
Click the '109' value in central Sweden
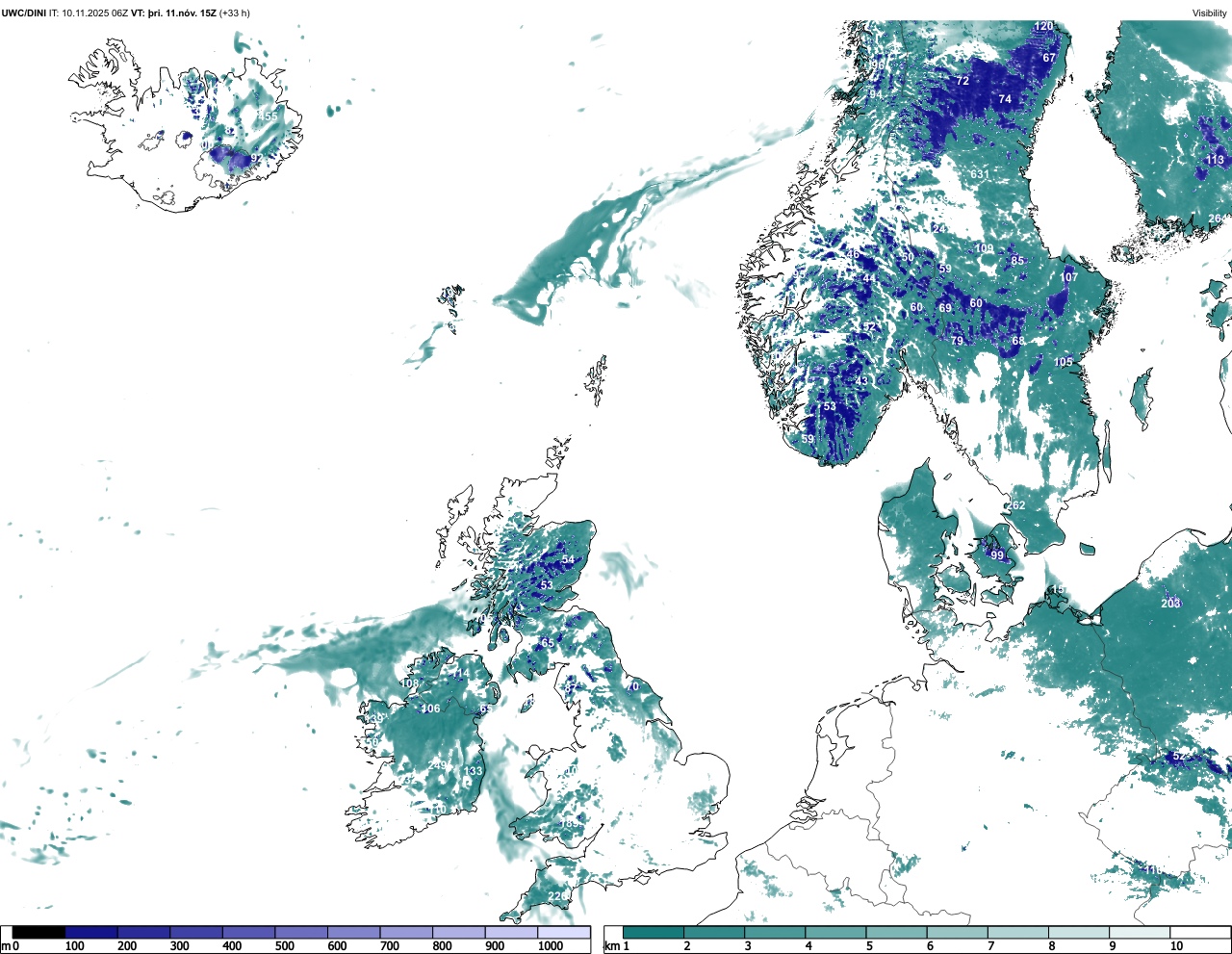pyautogui.click(x=984, y=248)
